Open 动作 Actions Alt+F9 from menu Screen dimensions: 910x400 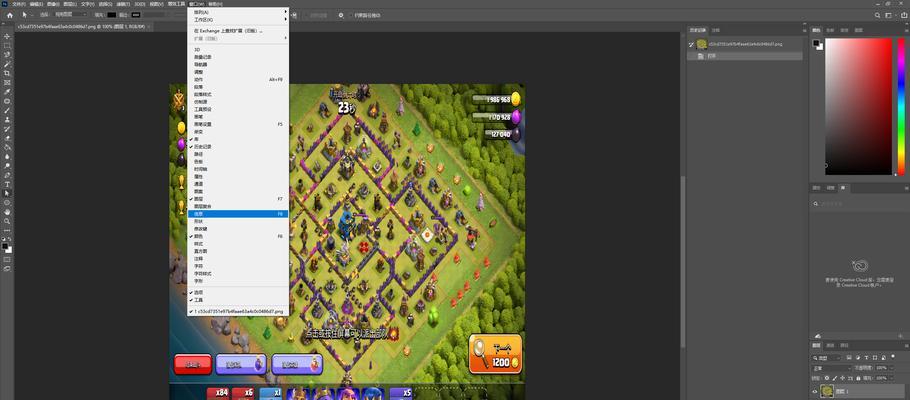(x=237, y=79)
